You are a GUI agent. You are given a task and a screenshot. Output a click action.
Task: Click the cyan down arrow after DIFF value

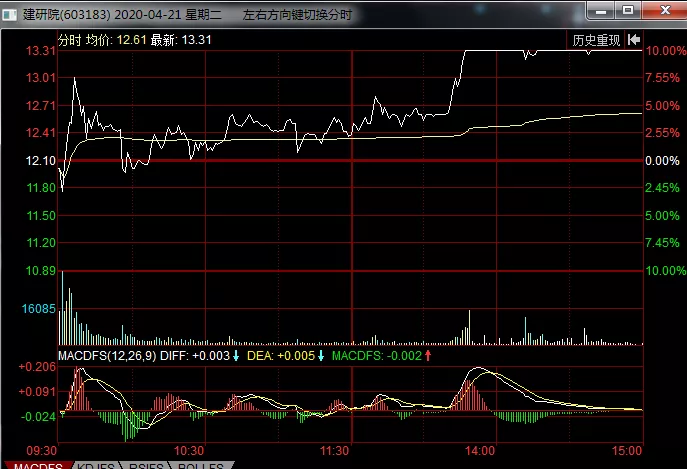point(236,356)
